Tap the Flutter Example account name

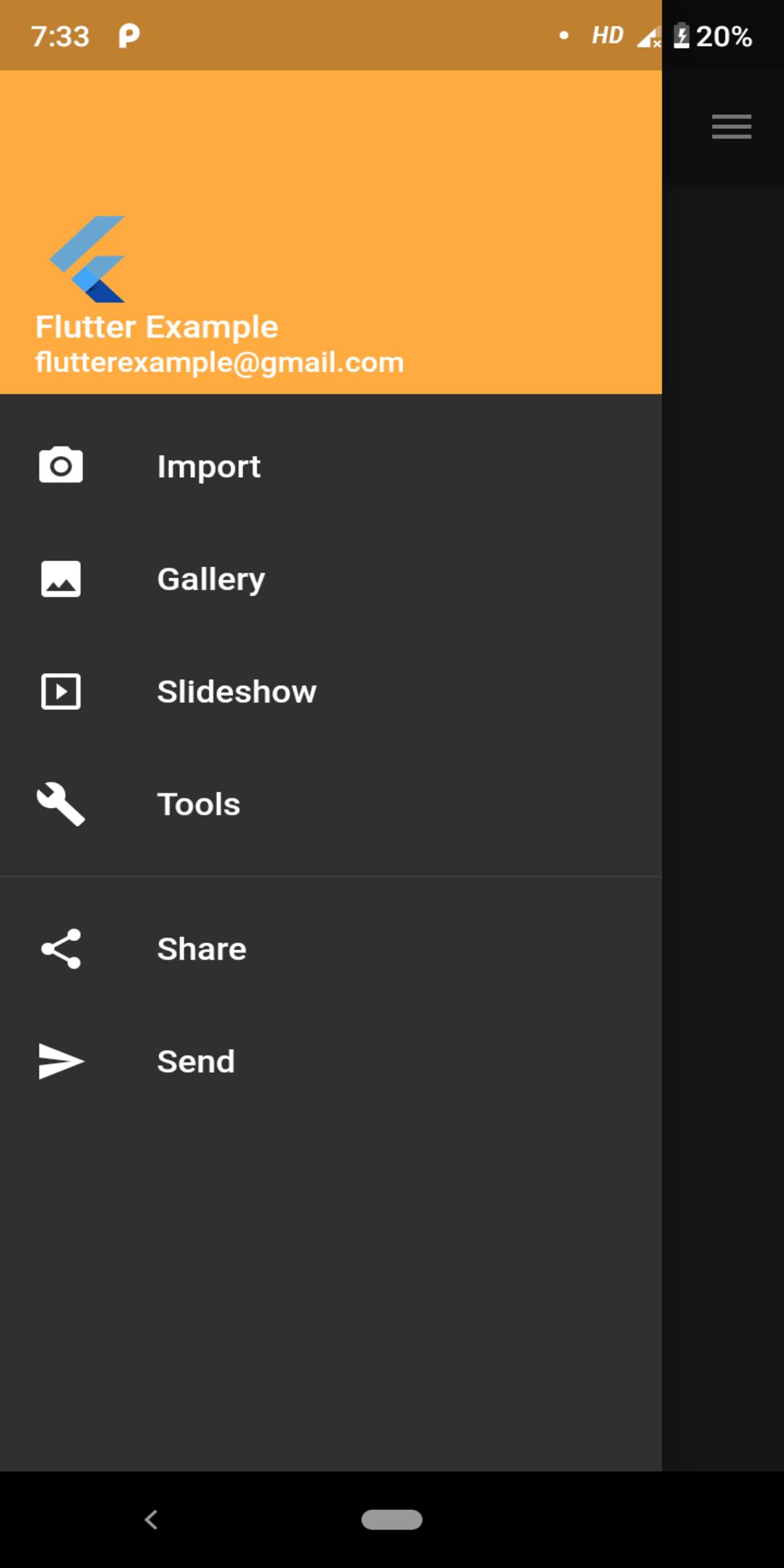pos(157,327)
